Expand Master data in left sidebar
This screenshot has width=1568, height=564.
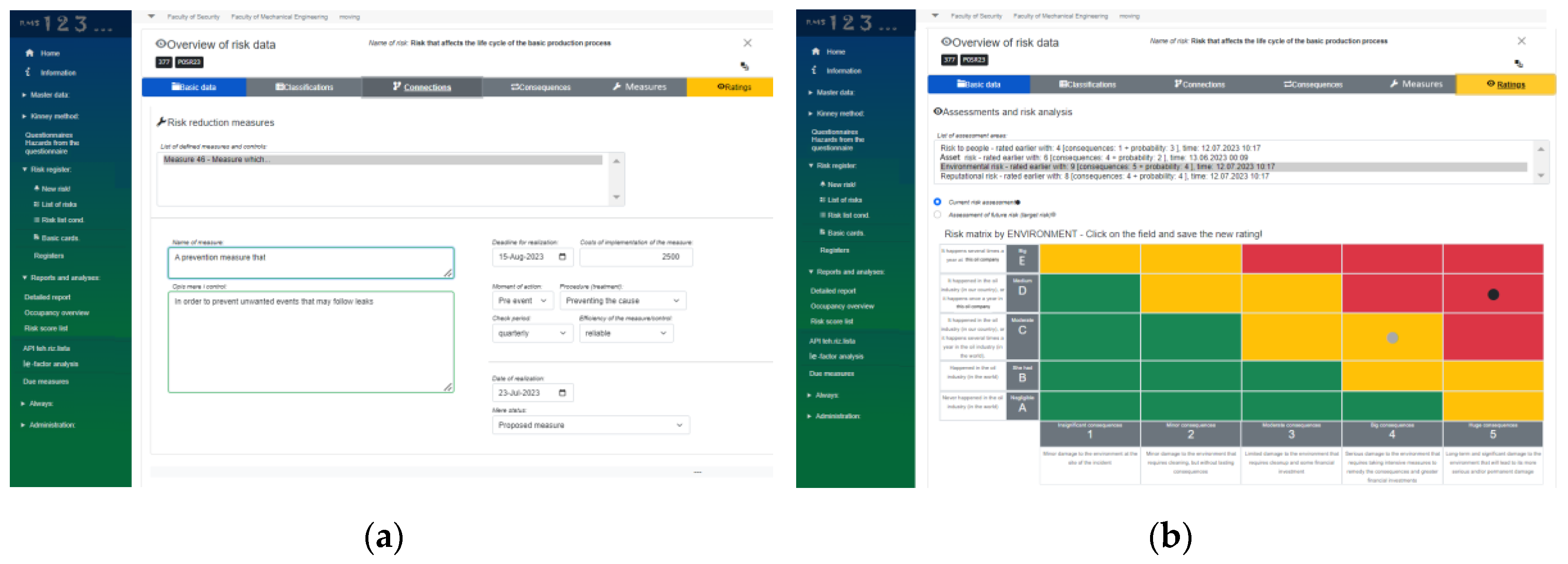(49, 94)
